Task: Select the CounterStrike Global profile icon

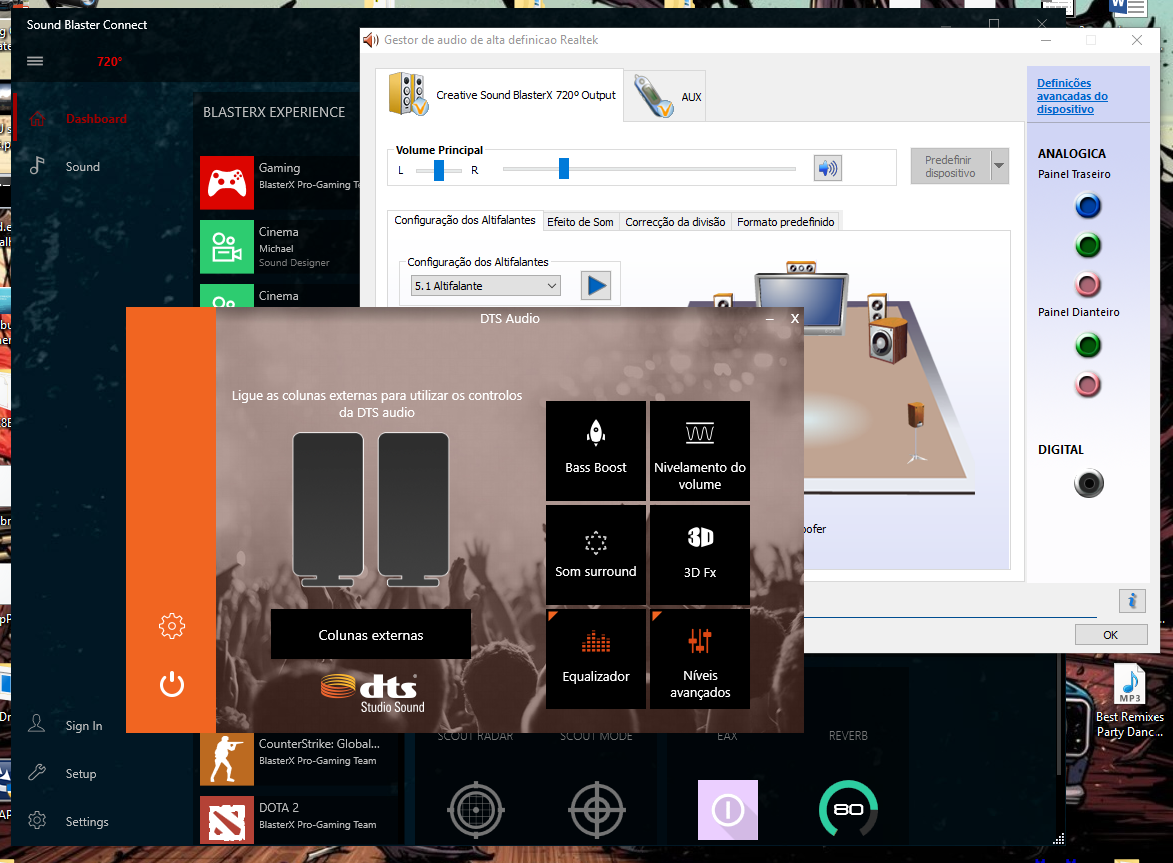Action: pos(227,758)
